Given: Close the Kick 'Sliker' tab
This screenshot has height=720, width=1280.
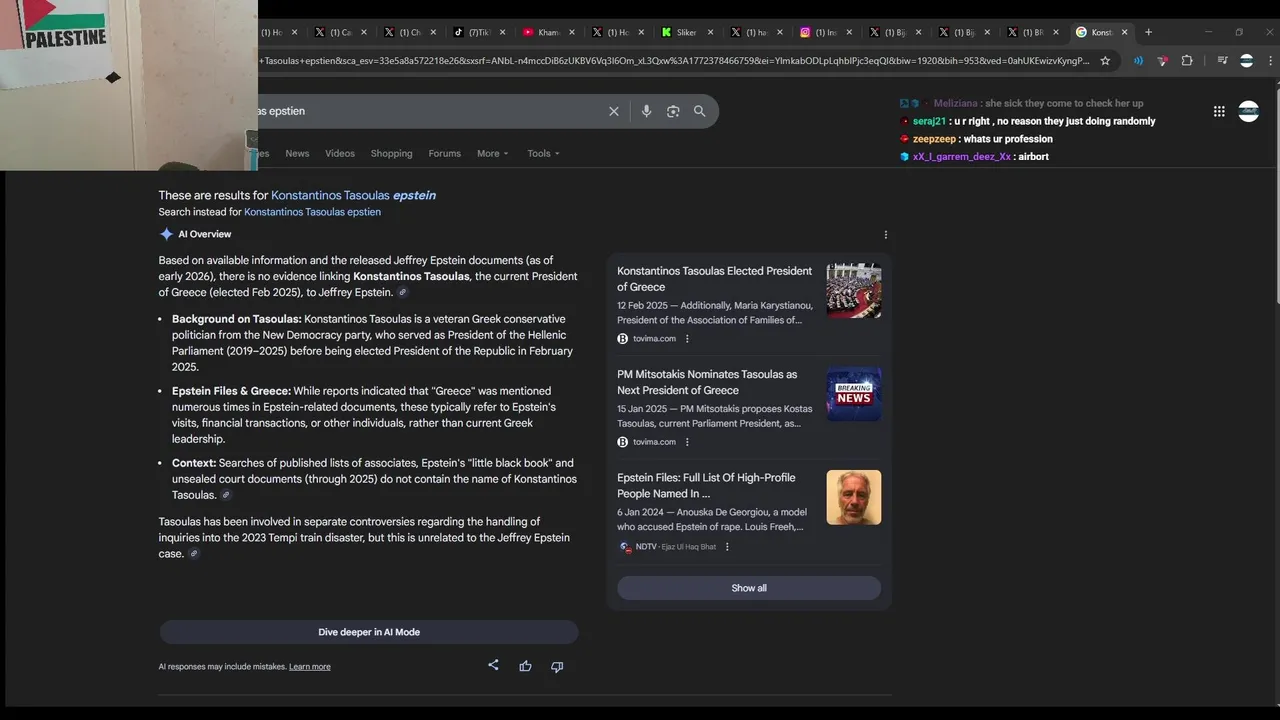Looking at the screenshot, I should (711, 32).
